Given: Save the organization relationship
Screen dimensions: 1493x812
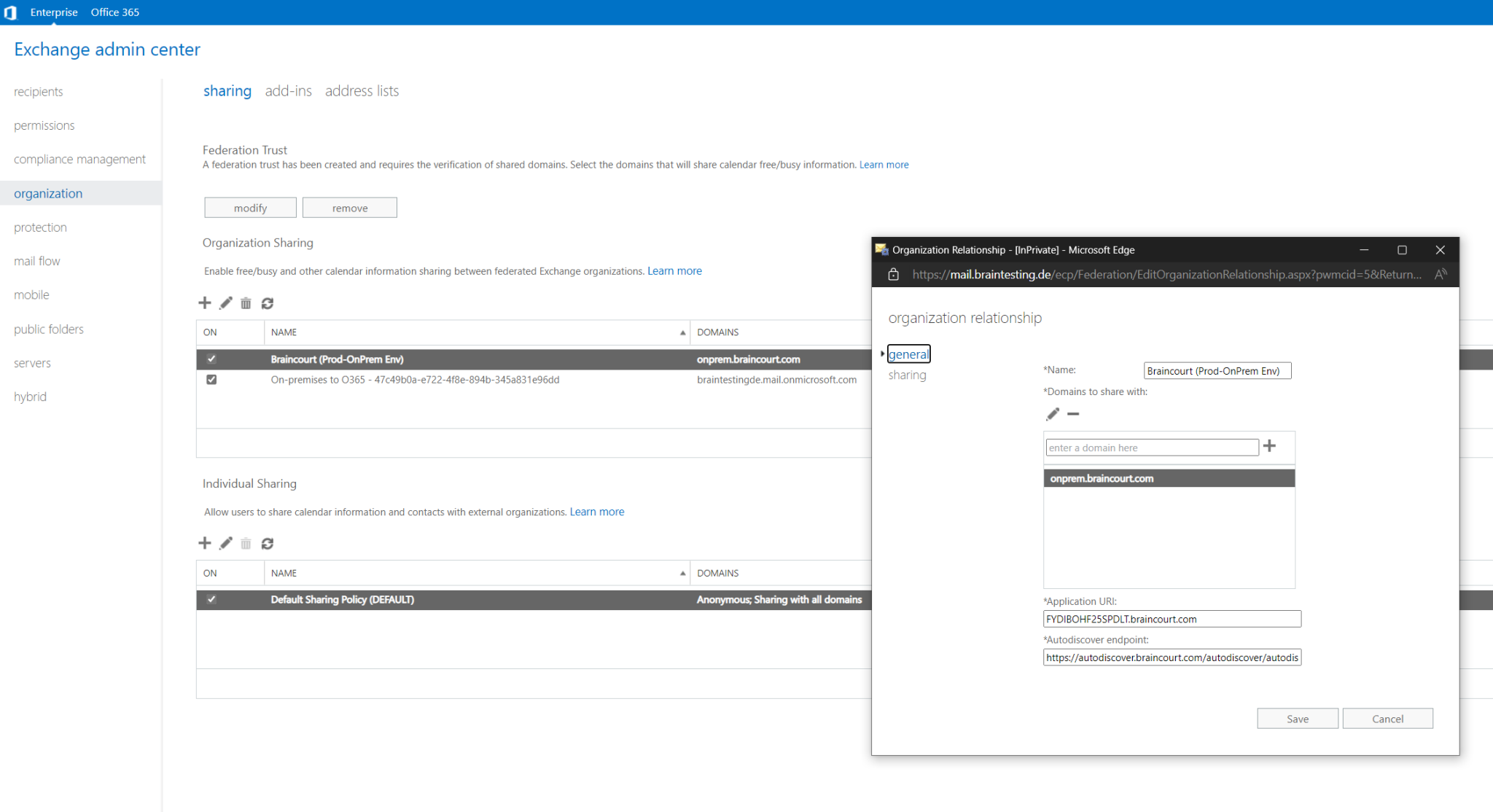Looking at the screenshot, I should (1298, 719).
